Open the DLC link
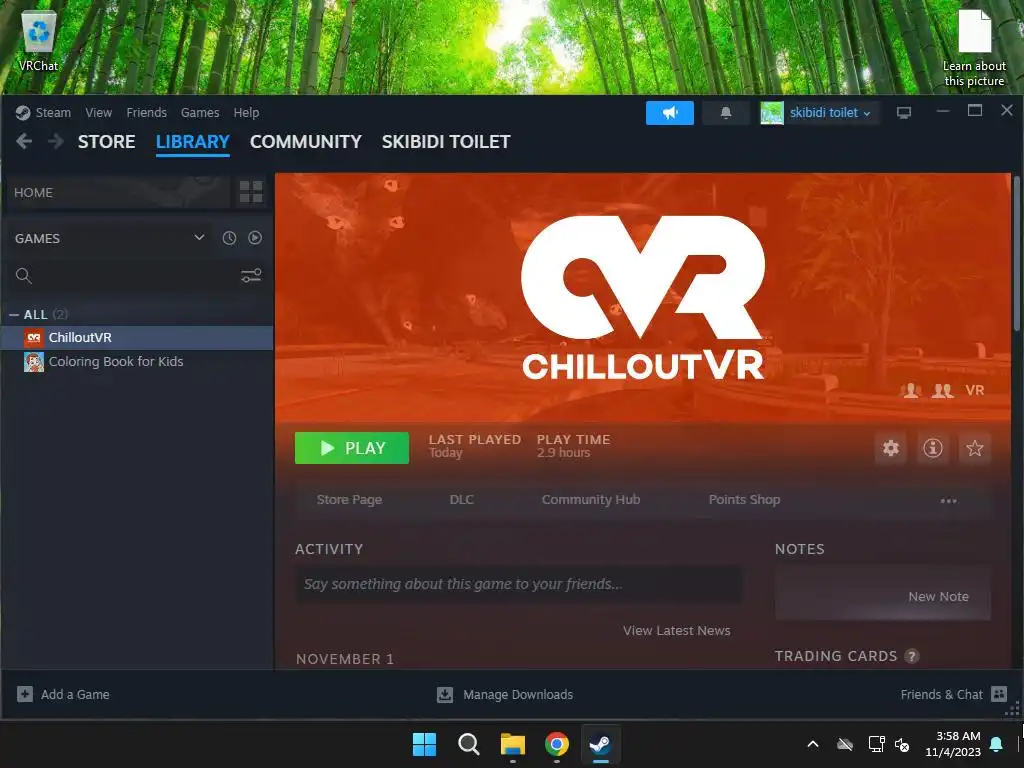This screenshot has width=1024, height=768. pos(461,500)
